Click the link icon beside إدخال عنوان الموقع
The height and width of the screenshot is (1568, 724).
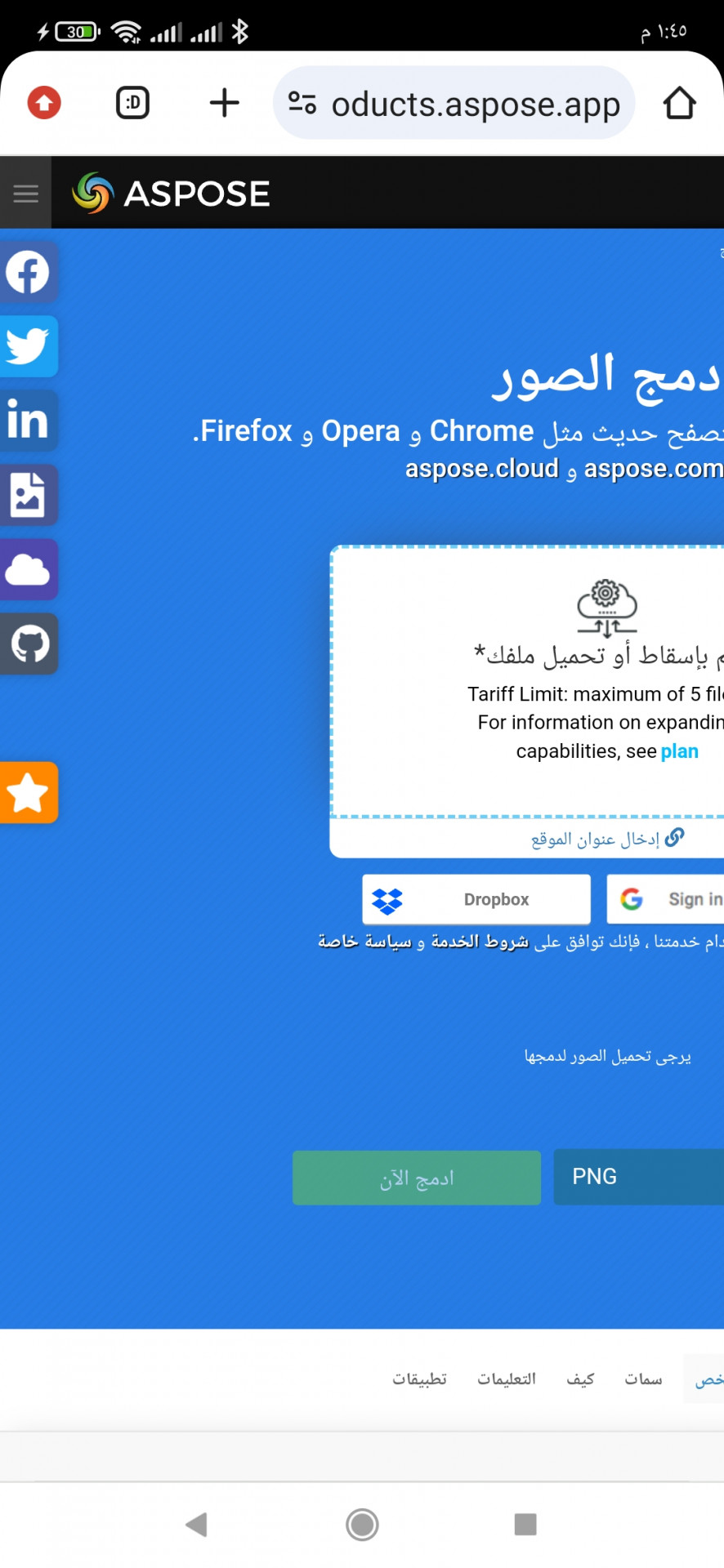point(675,837)
